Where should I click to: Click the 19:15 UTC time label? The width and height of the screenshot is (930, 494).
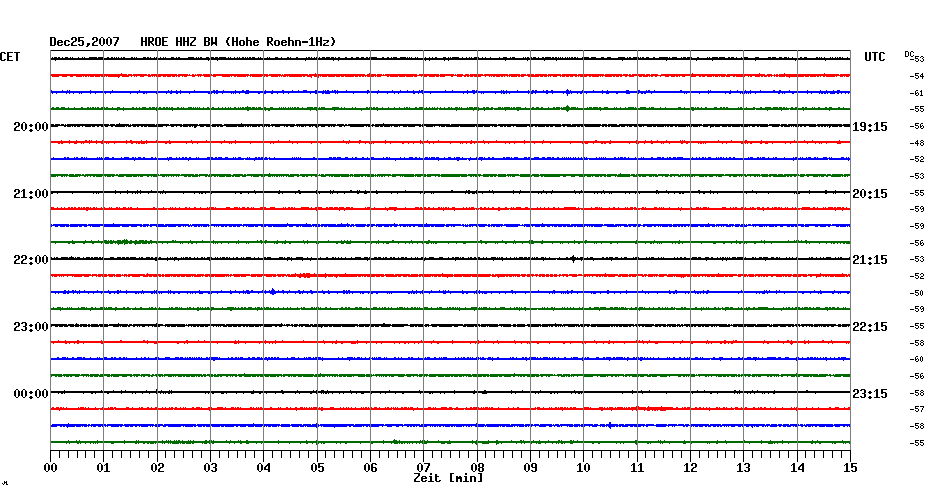(870, 127)
